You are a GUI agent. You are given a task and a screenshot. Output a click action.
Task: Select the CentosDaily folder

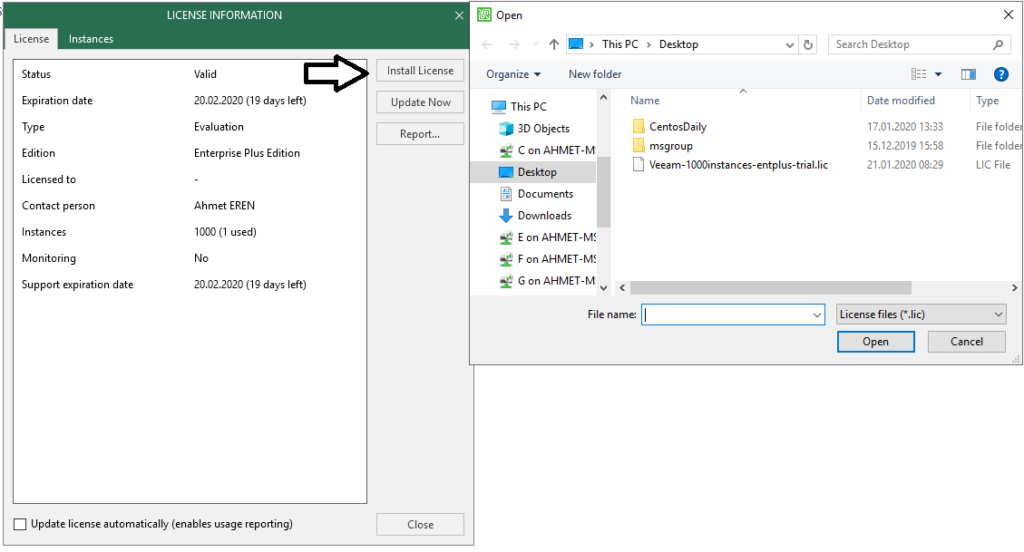[678, 127]
